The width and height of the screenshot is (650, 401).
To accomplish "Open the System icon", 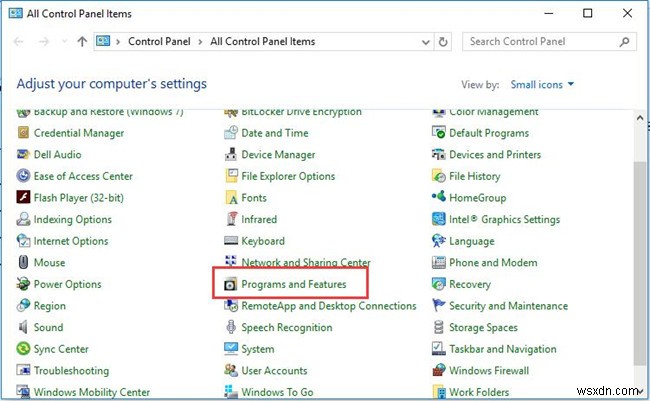I will (231, 348).
